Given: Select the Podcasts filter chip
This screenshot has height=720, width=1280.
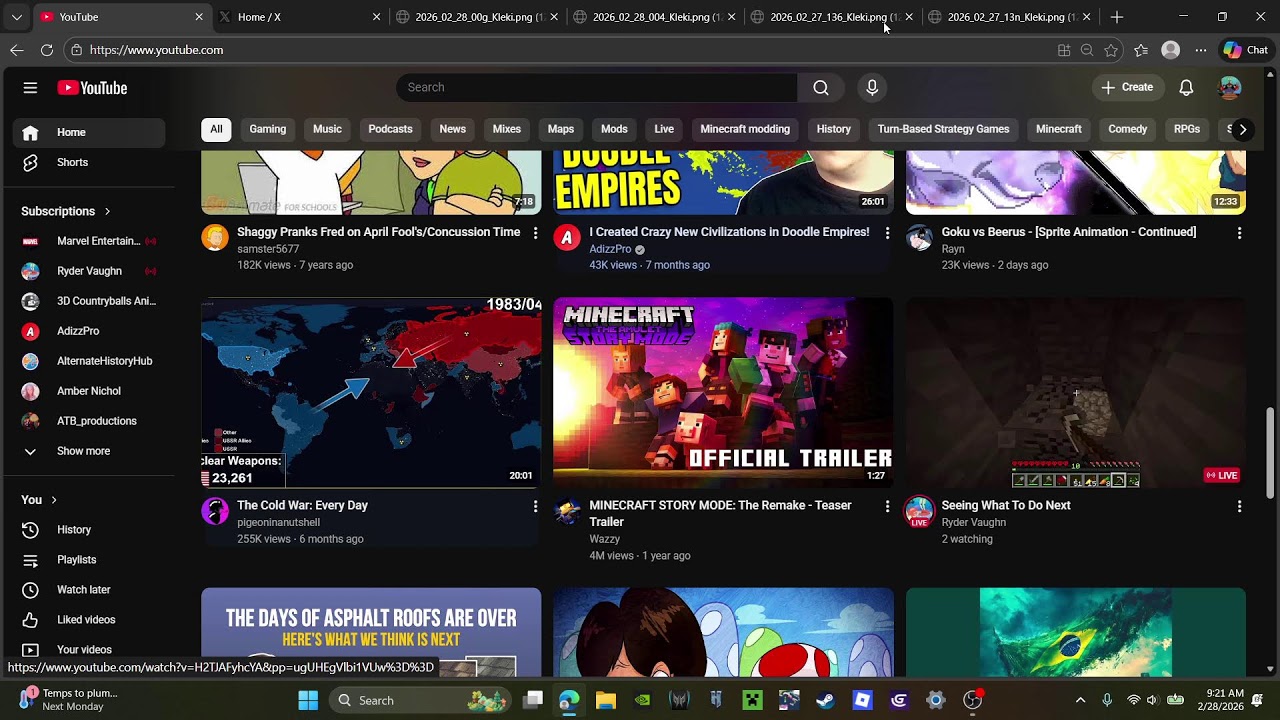Looking at the screenshot, I should (390, 129).
